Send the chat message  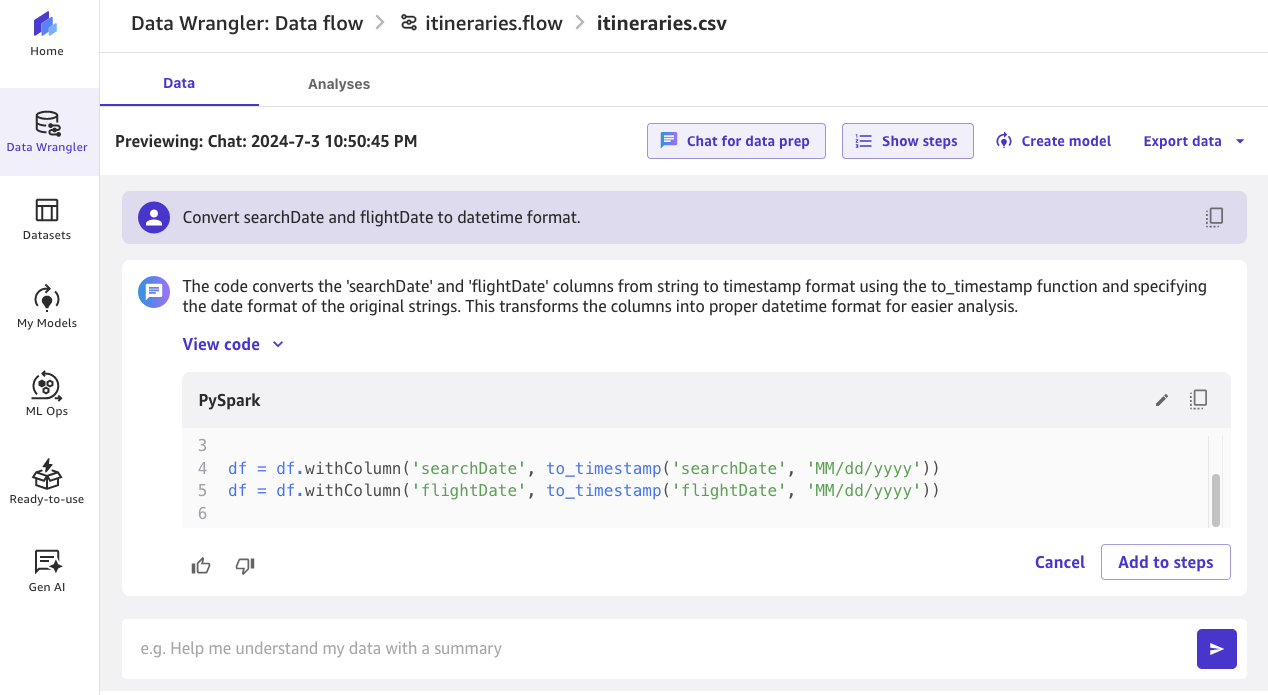pyautogui.click(x=1216, y=649)
